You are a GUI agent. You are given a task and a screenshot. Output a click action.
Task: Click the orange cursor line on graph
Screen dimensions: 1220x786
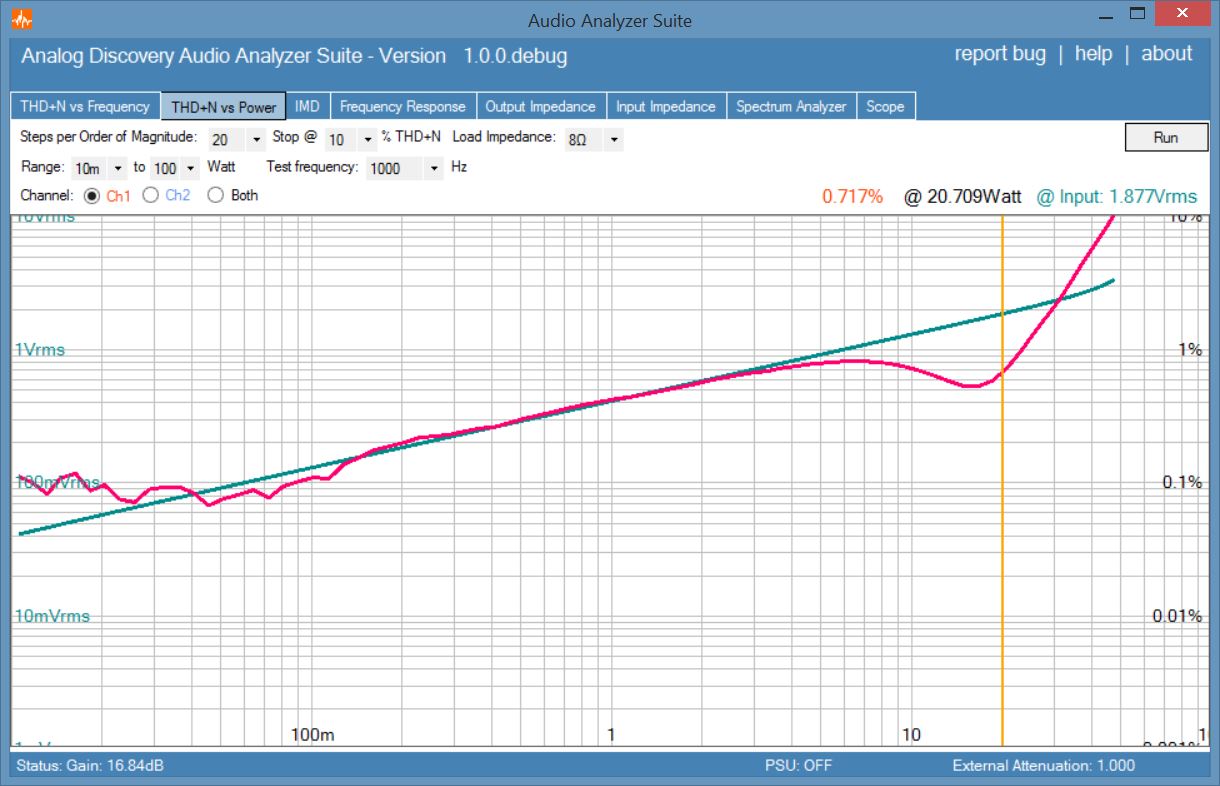1002,480
